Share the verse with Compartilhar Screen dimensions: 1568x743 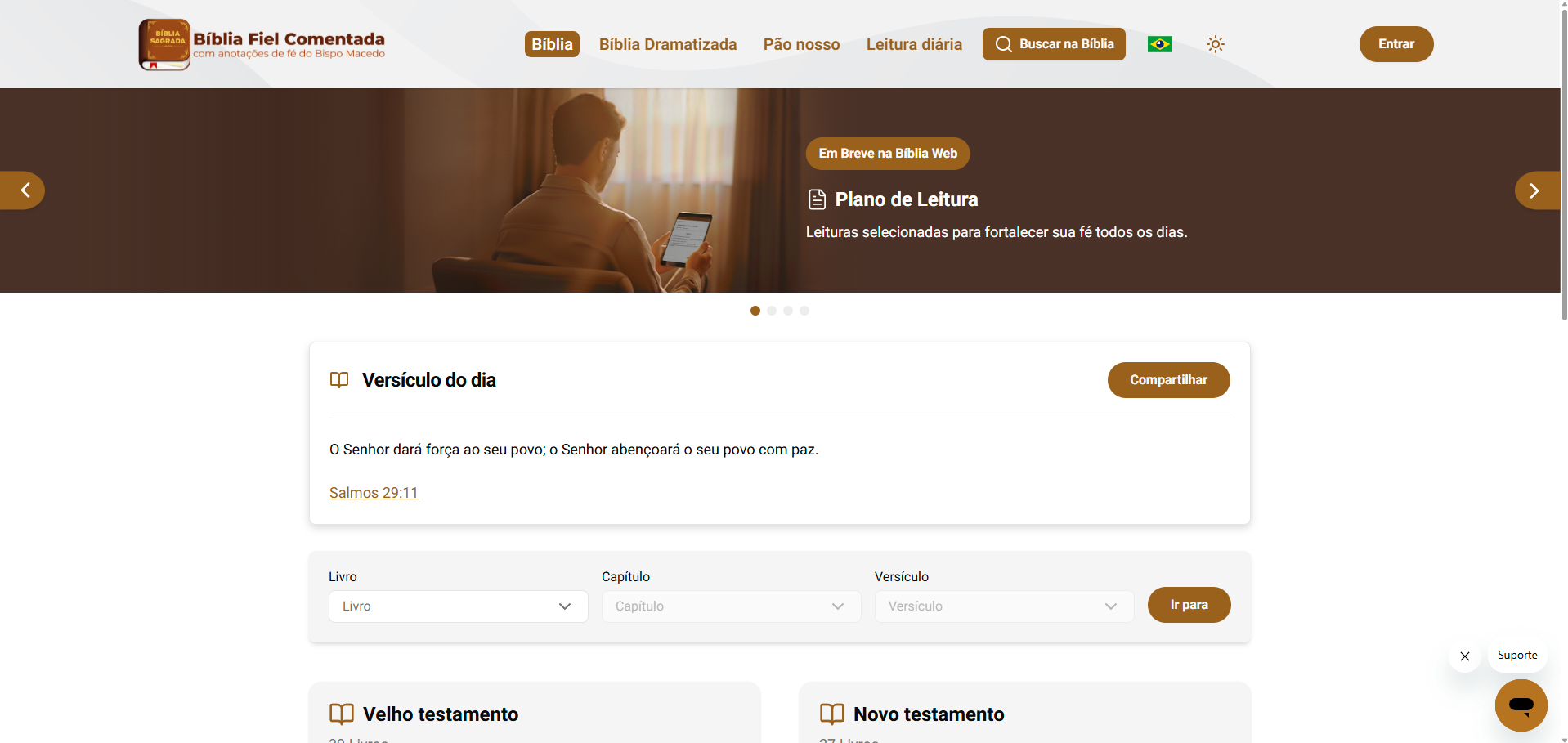[1168, 380]
